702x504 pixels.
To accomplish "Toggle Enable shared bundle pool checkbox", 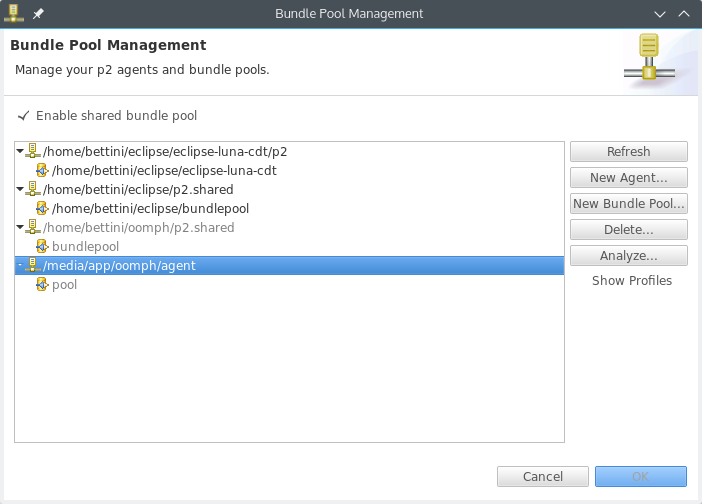I will [23, 115].
